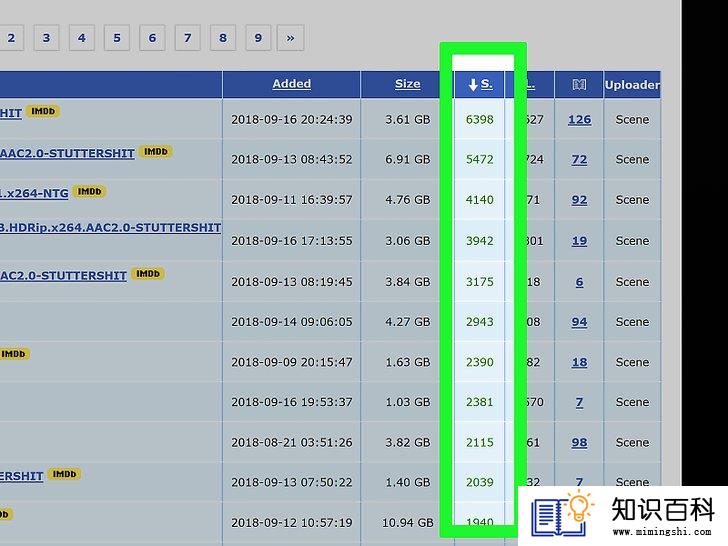
Task: Click seeder count 2390
Action: click(x=480, y=362)
